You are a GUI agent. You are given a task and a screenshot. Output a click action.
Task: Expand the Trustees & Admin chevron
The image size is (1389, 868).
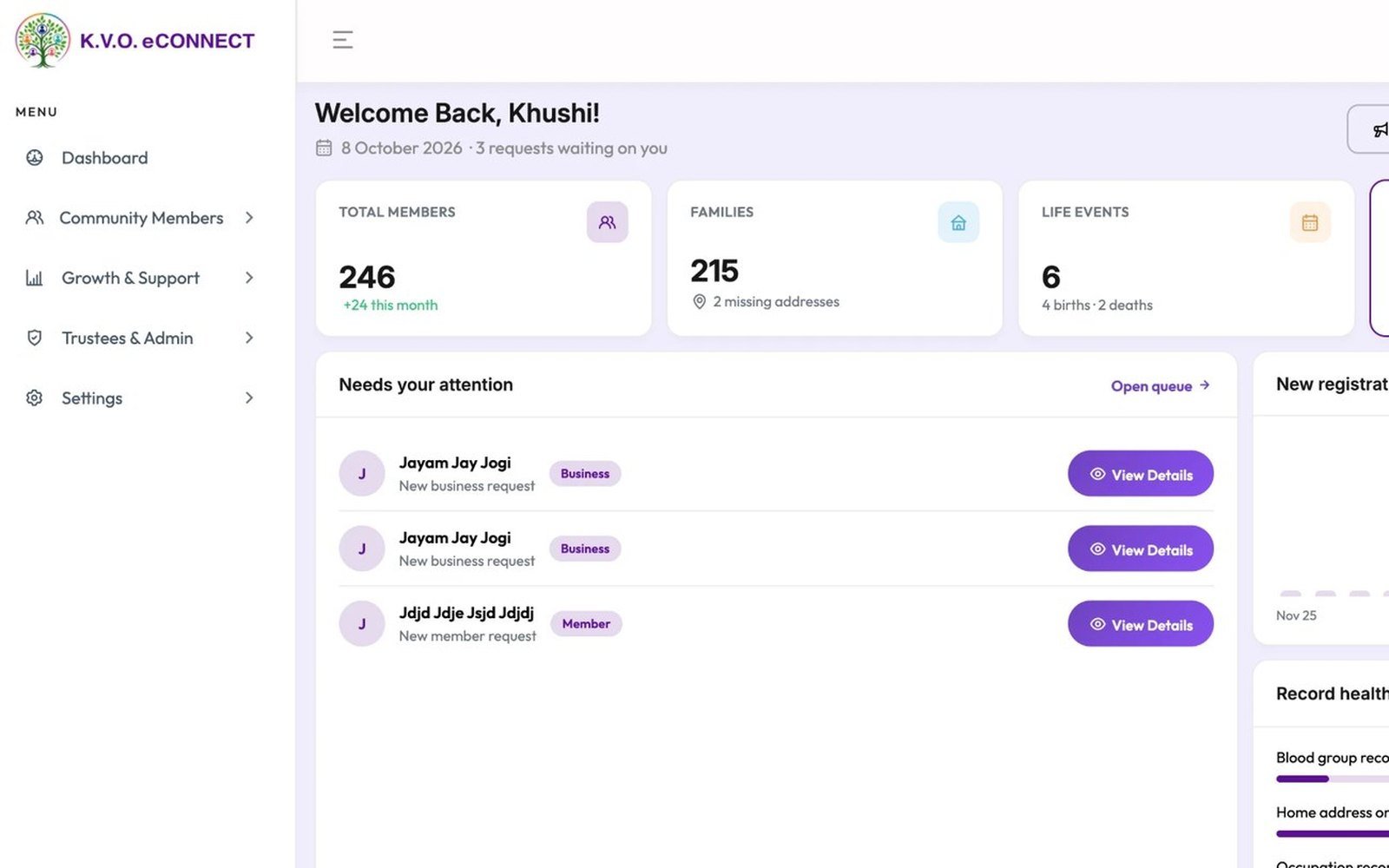[x=249, y=338]
